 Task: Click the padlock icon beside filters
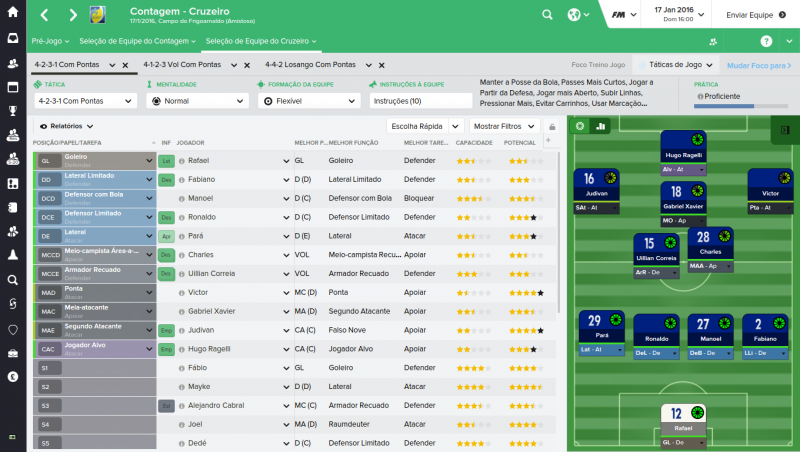coord(549,127)
